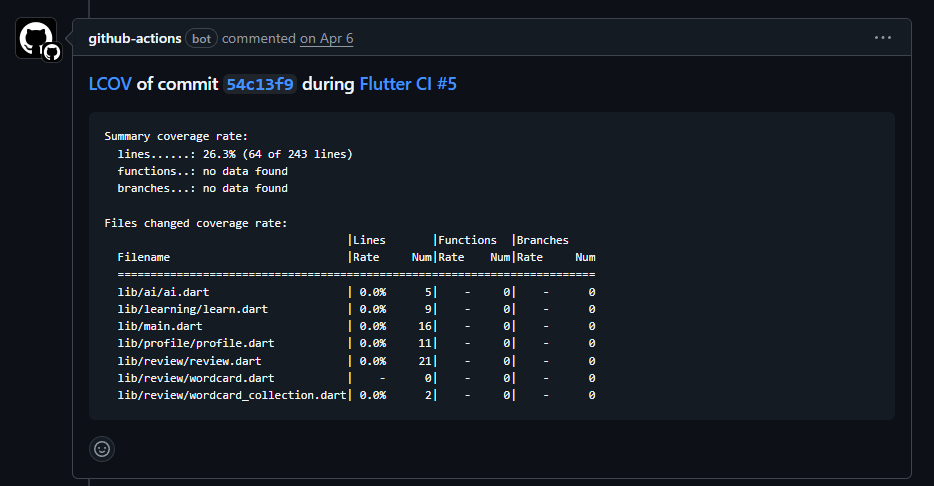934x486 pixels.
Task: Click the github-actions bot avatar
Action: pyautogui.click(x=37, y=38)
